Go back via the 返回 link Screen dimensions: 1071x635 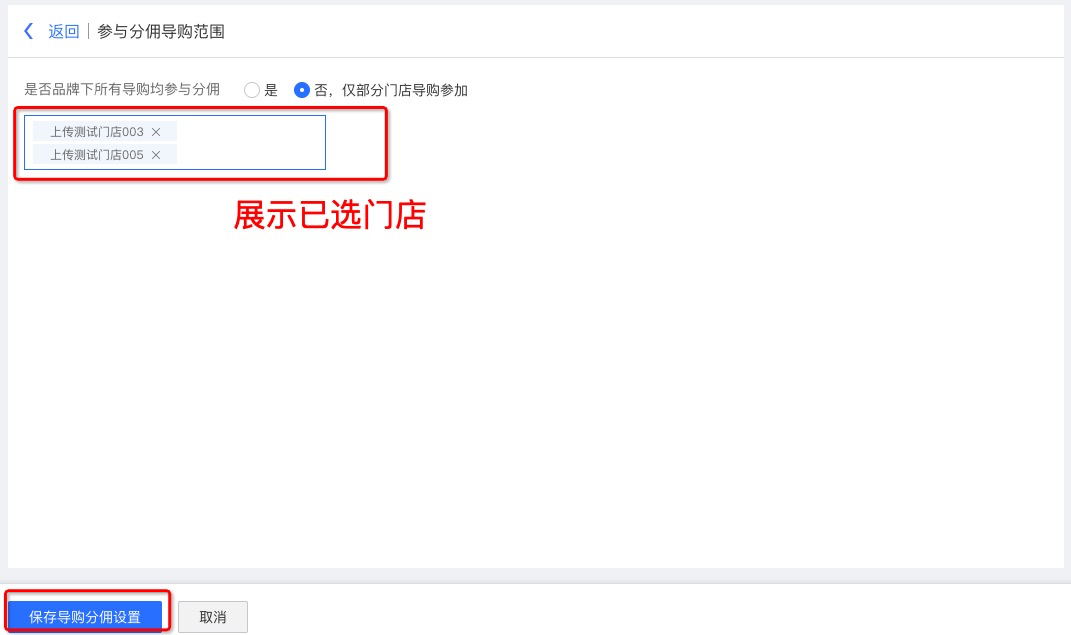point(64,31)
